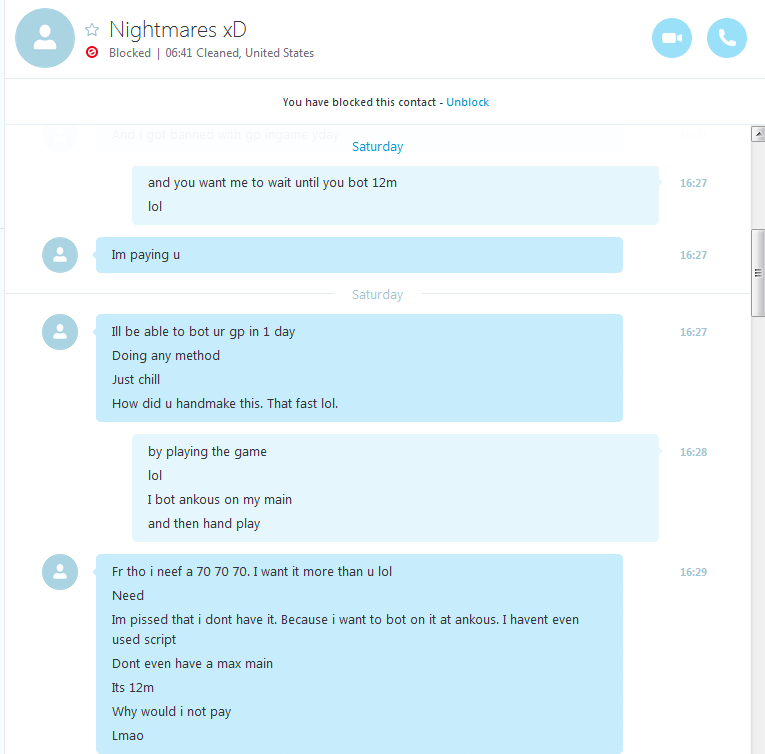Open Nightmares xD's large profile avatar
Screen dimensions: 765x754
(45, 38)
